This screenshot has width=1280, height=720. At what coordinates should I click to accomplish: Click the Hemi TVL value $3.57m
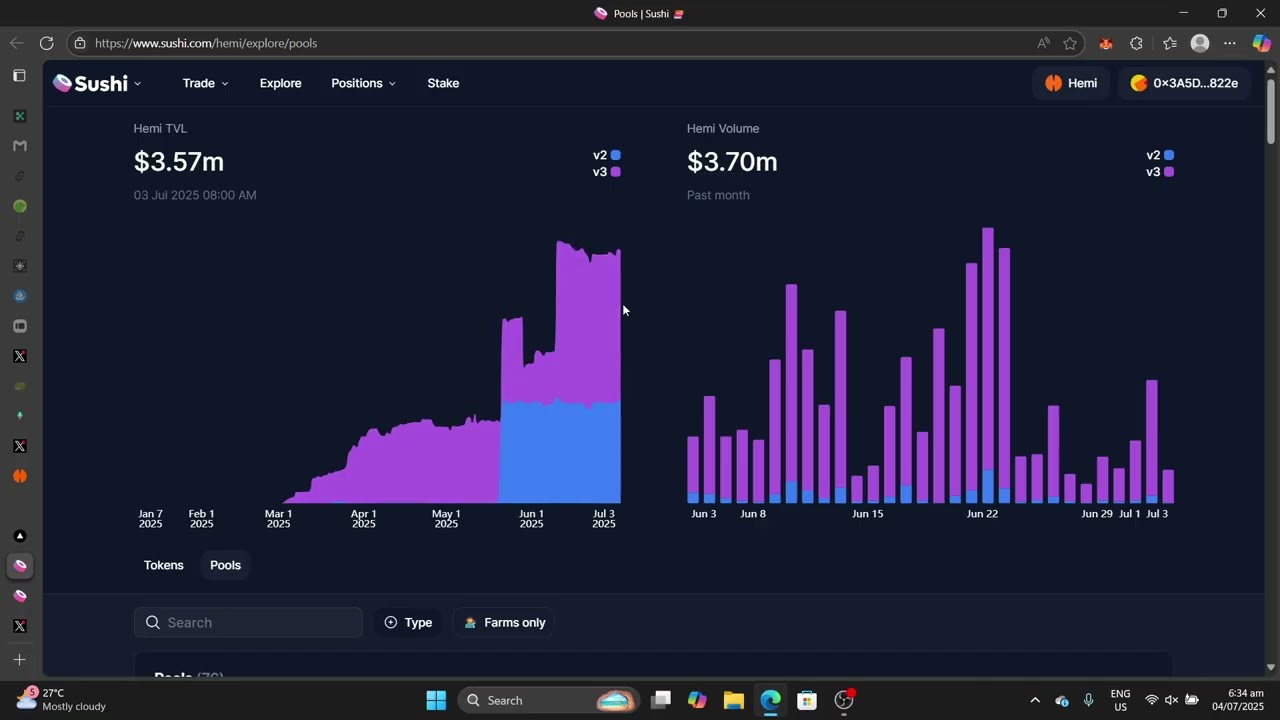(x=179, y=162)
